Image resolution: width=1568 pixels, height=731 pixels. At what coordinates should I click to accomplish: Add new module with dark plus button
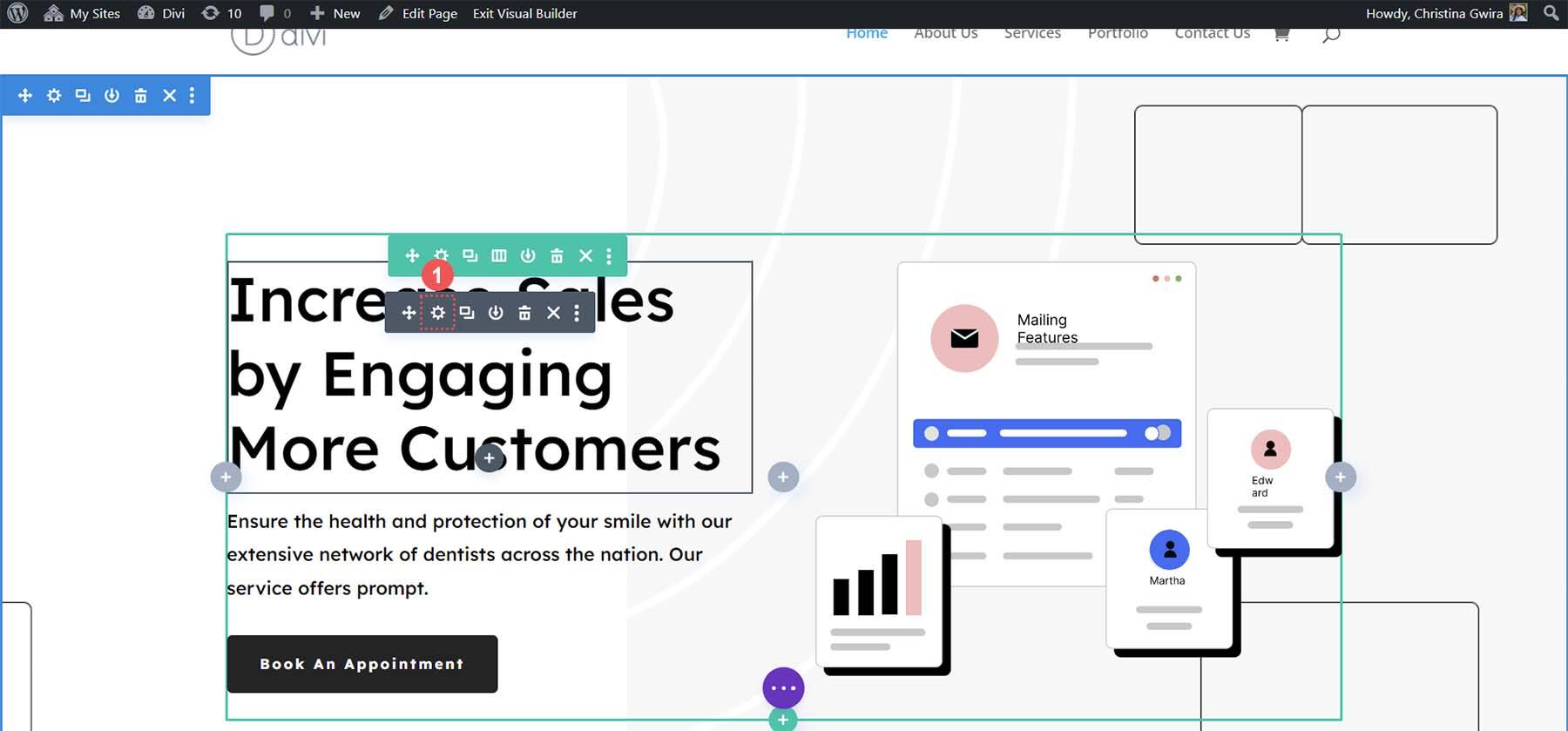[490, 458]
